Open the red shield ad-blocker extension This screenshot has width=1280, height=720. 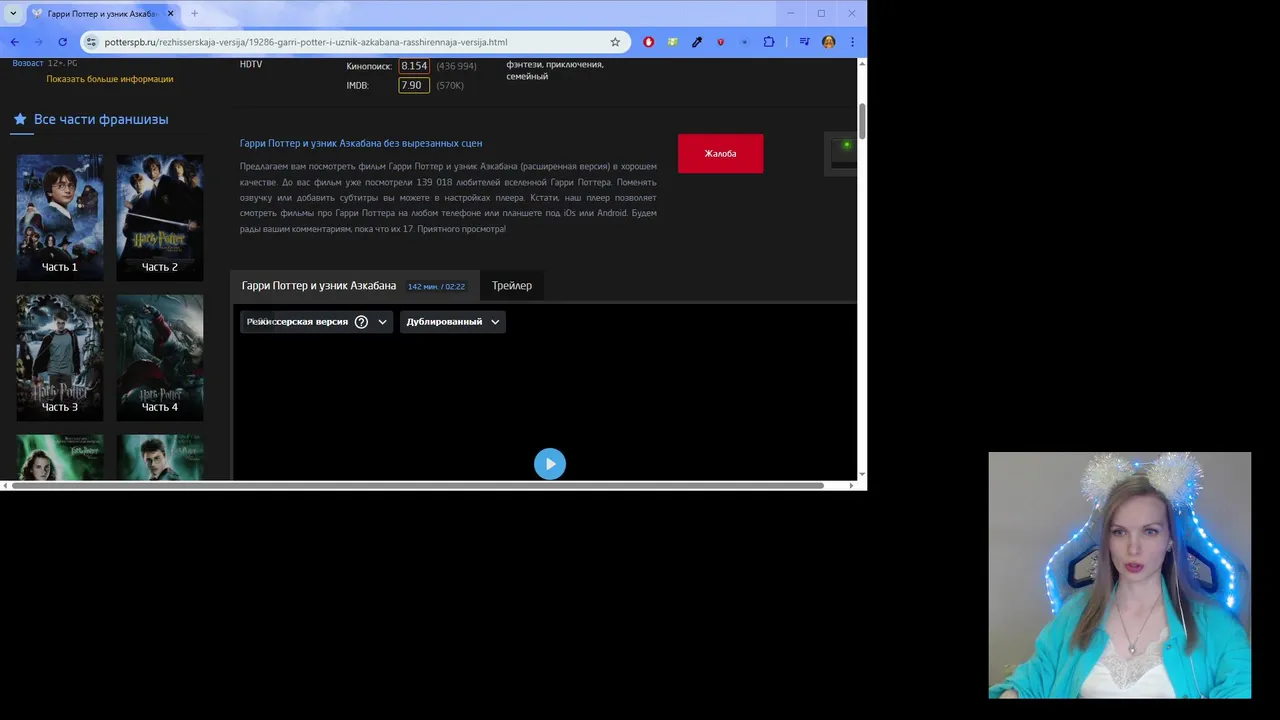720,42
